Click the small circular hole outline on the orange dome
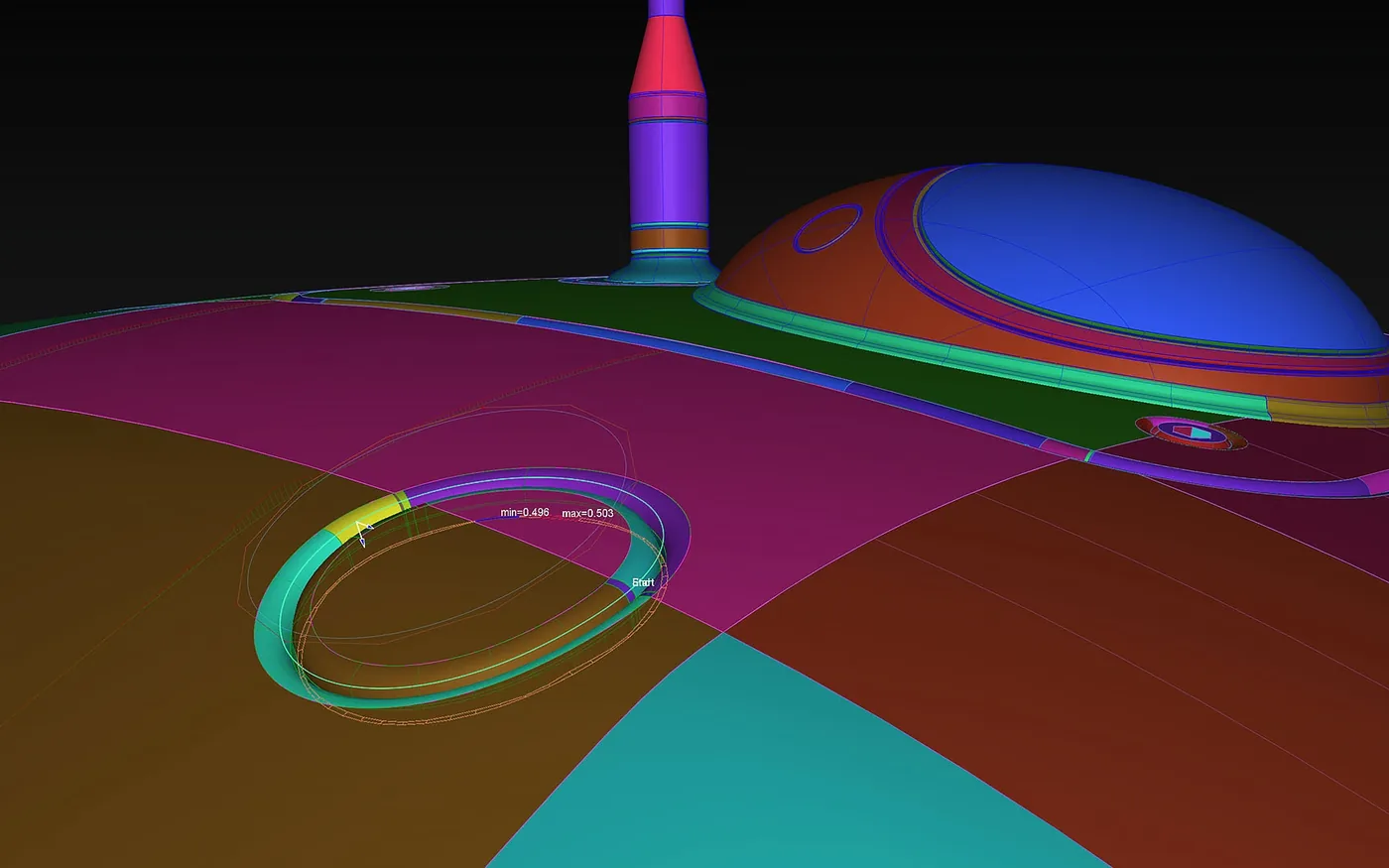Image resolution: width=1389 pixels, height=868 pixels. pos(827,228)
